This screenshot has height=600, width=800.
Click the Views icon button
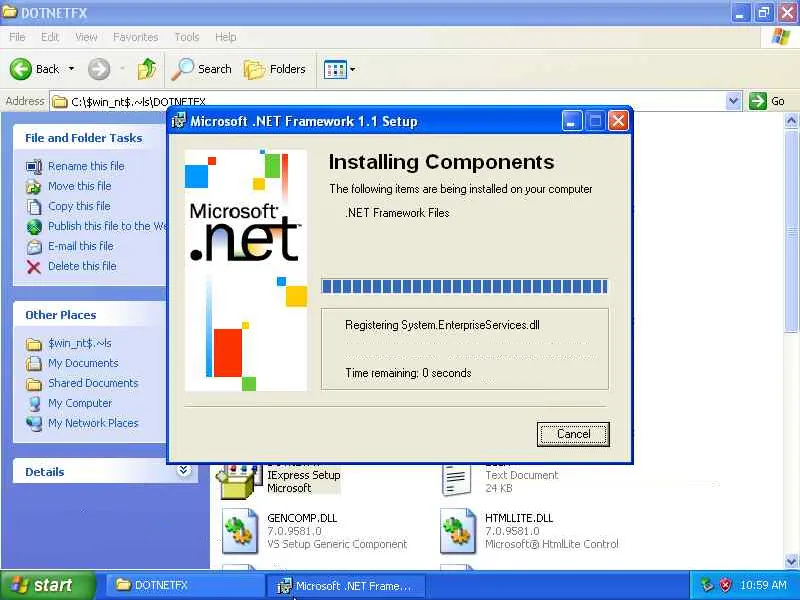pos(335,69)
